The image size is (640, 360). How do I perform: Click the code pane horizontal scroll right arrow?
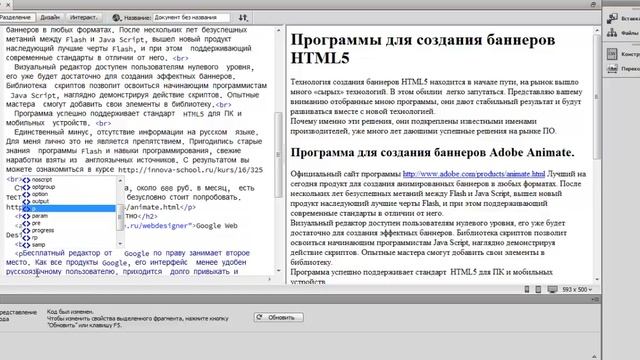269,279
